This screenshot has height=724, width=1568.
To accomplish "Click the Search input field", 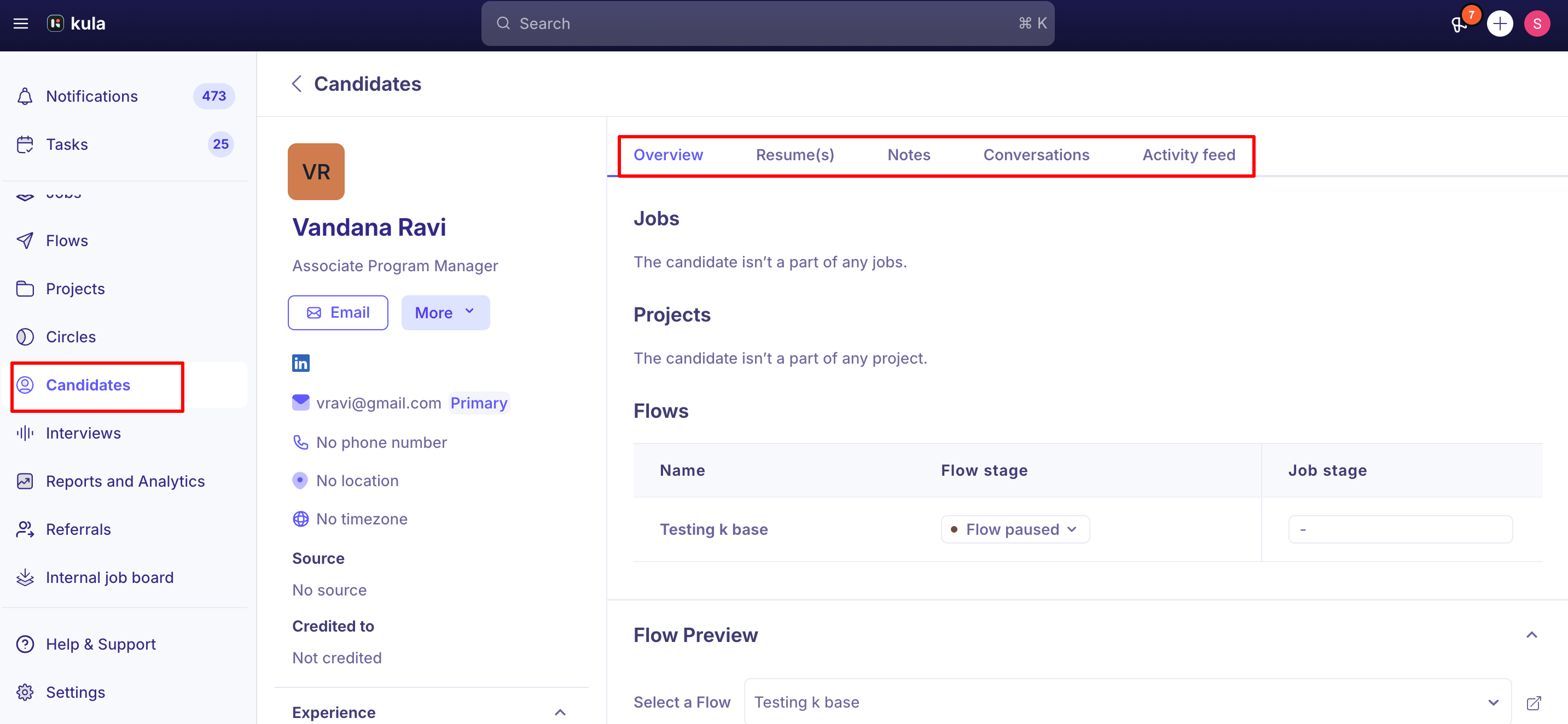I will point(767,24).
